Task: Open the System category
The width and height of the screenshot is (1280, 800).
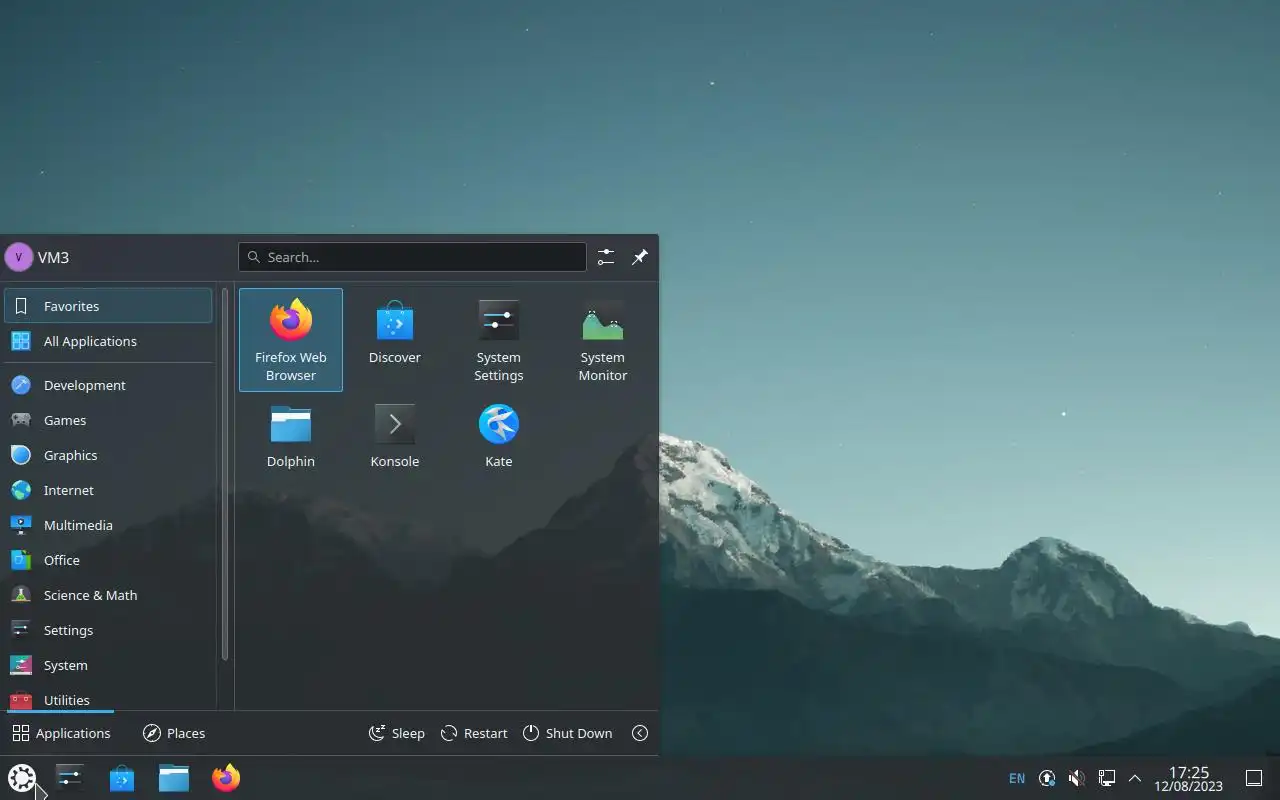Action: (x=108, y=665)
